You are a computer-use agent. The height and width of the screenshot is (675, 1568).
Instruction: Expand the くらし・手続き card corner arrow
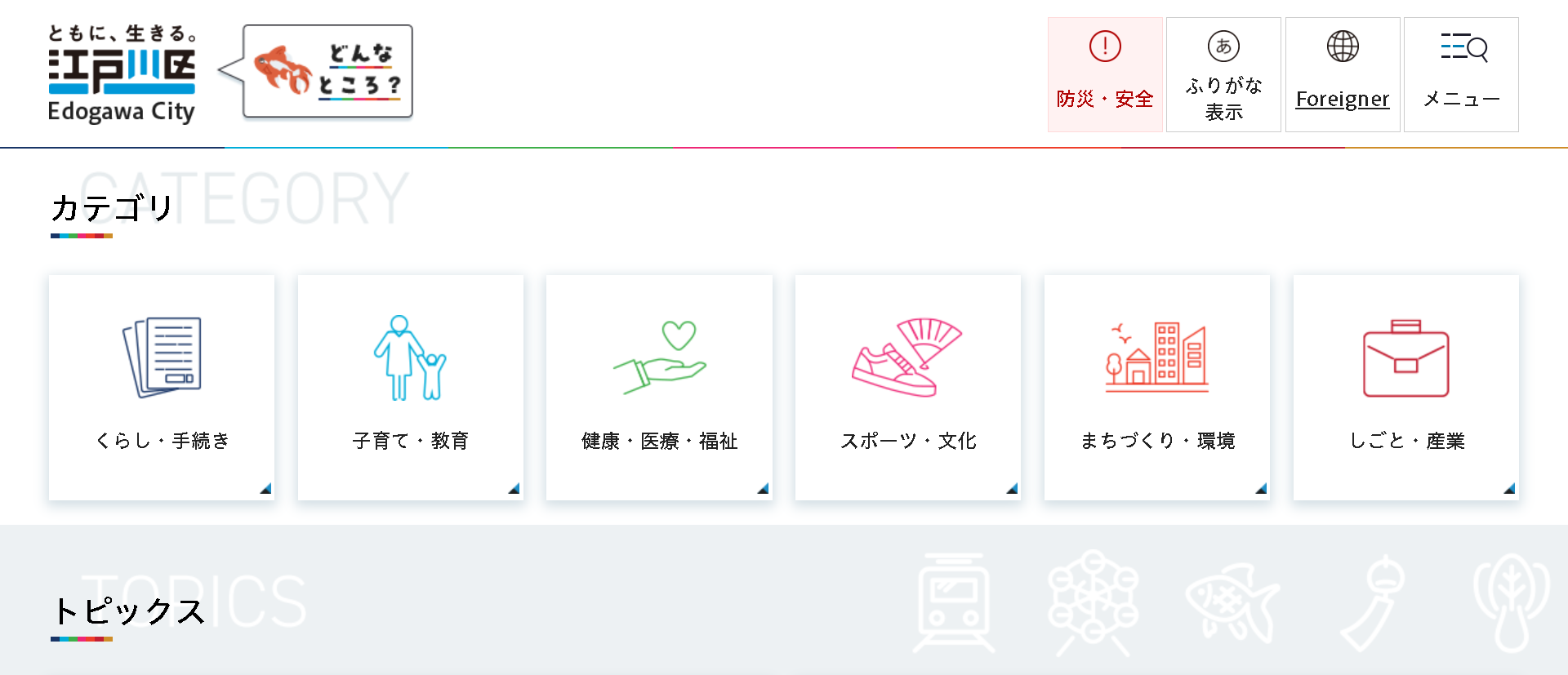click(265, 488)
